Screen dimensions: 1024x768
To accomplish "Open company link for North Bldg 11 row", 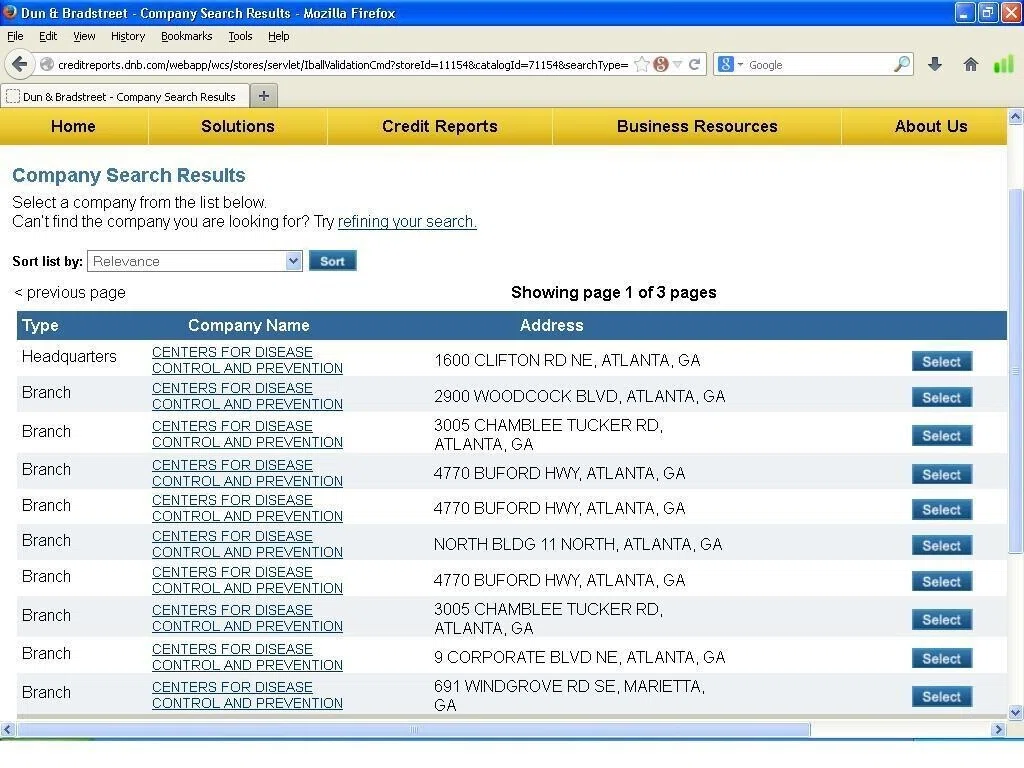I will (x=248, y=544).
